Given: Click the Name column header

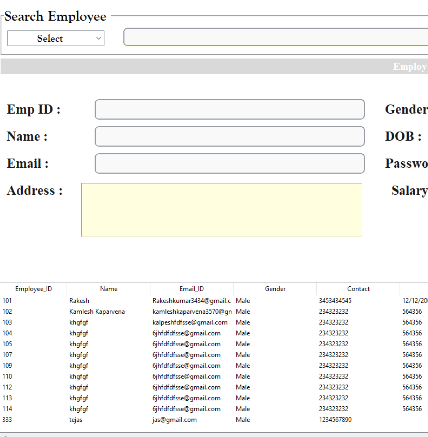Looking at the screenshot, I should click(x=108, y=289).
